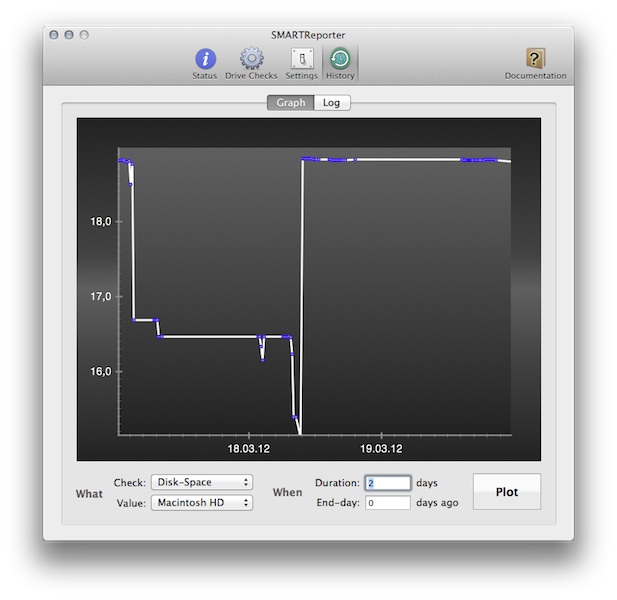Zoom the SMARTReporter window

point(85,34)
